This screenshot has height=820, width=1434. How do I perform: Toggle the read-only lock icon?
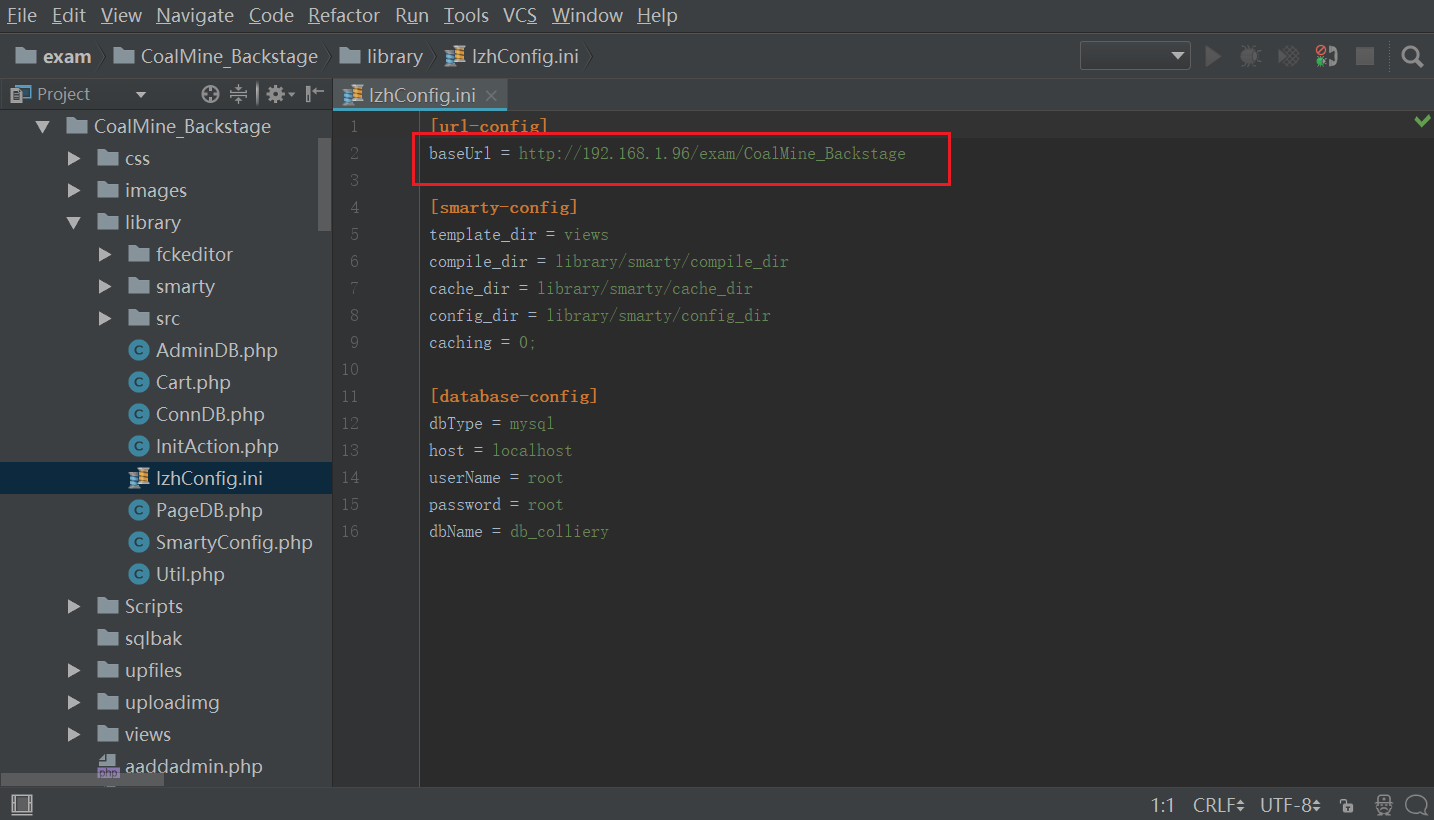tap(1347, 805)
